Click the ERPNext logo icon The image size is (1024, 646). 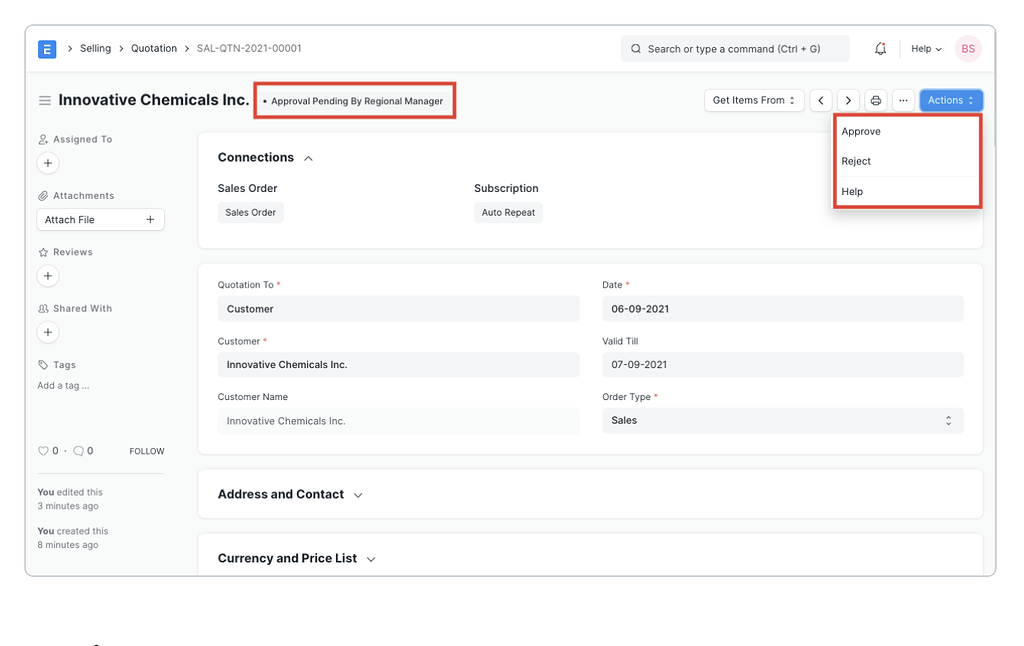(46, 48)
